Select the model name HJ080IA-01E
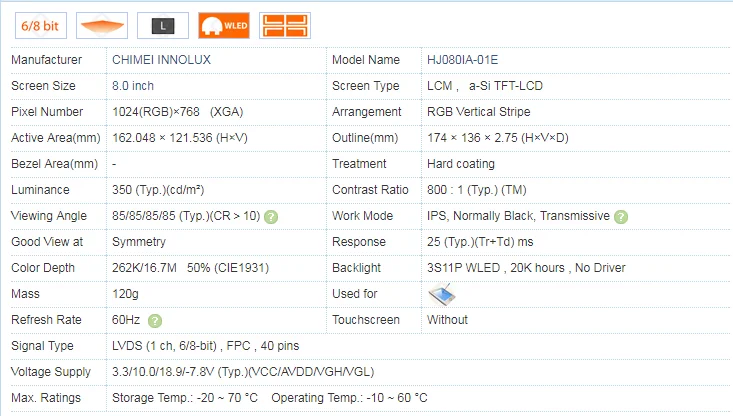 click(x=462, y=60)
